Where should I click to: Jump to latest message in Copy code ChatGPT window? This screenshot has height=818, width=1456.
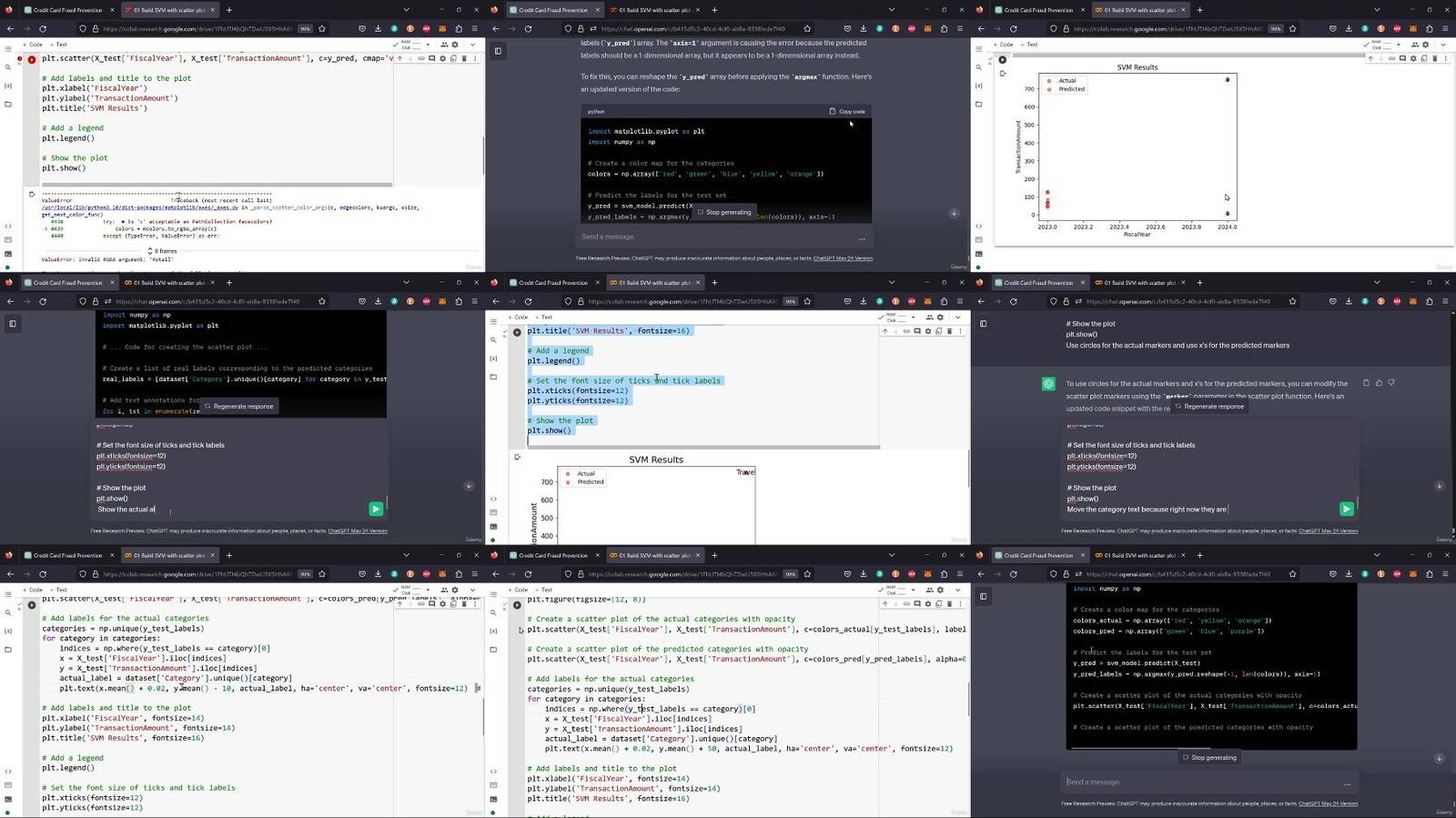[x=954, y=213]
